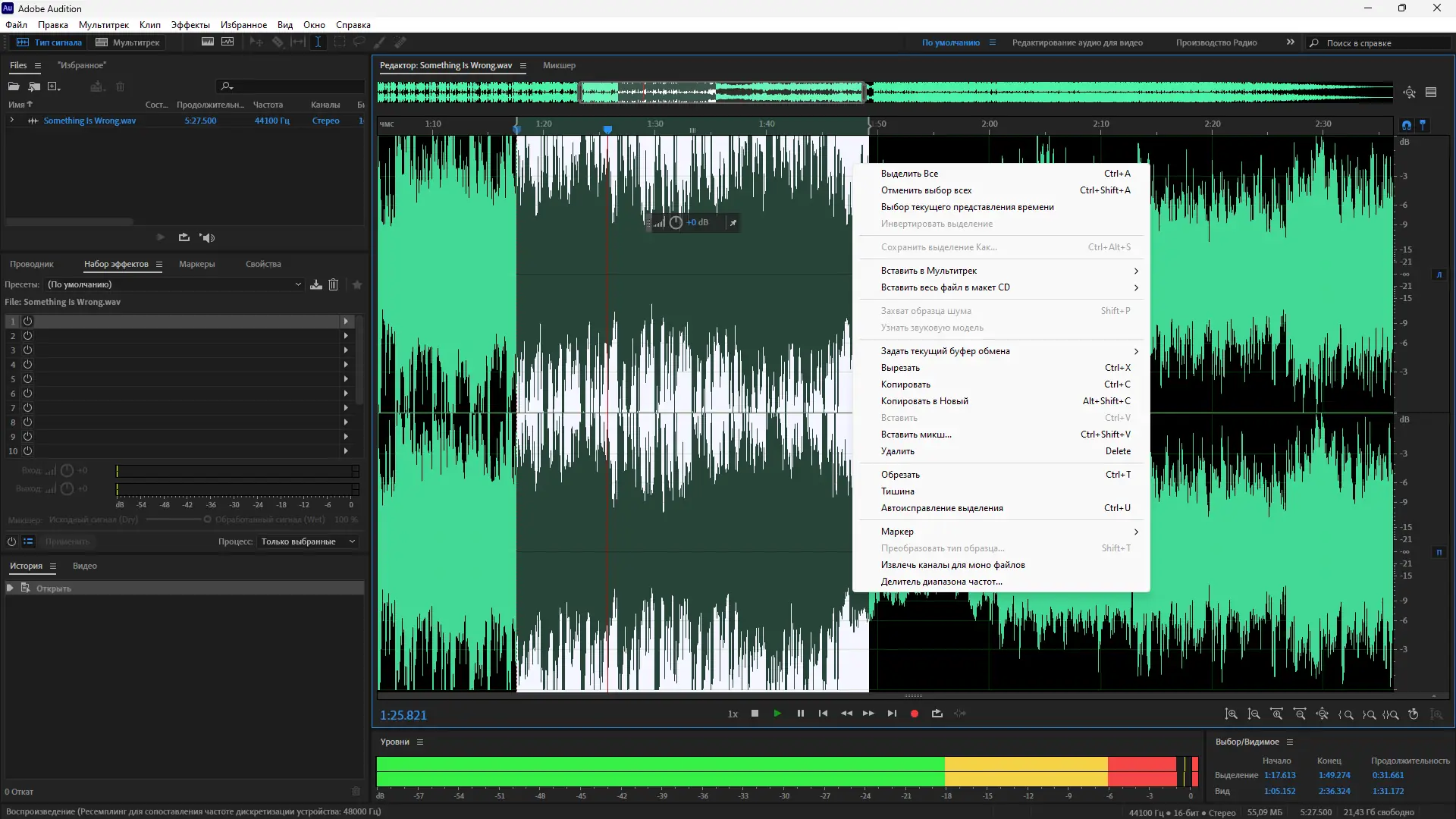Expand the Something Is Wrong.wav file entry
Image resolution: width=1456 pixels, height=819 pixels.
[x=11, y=121]
